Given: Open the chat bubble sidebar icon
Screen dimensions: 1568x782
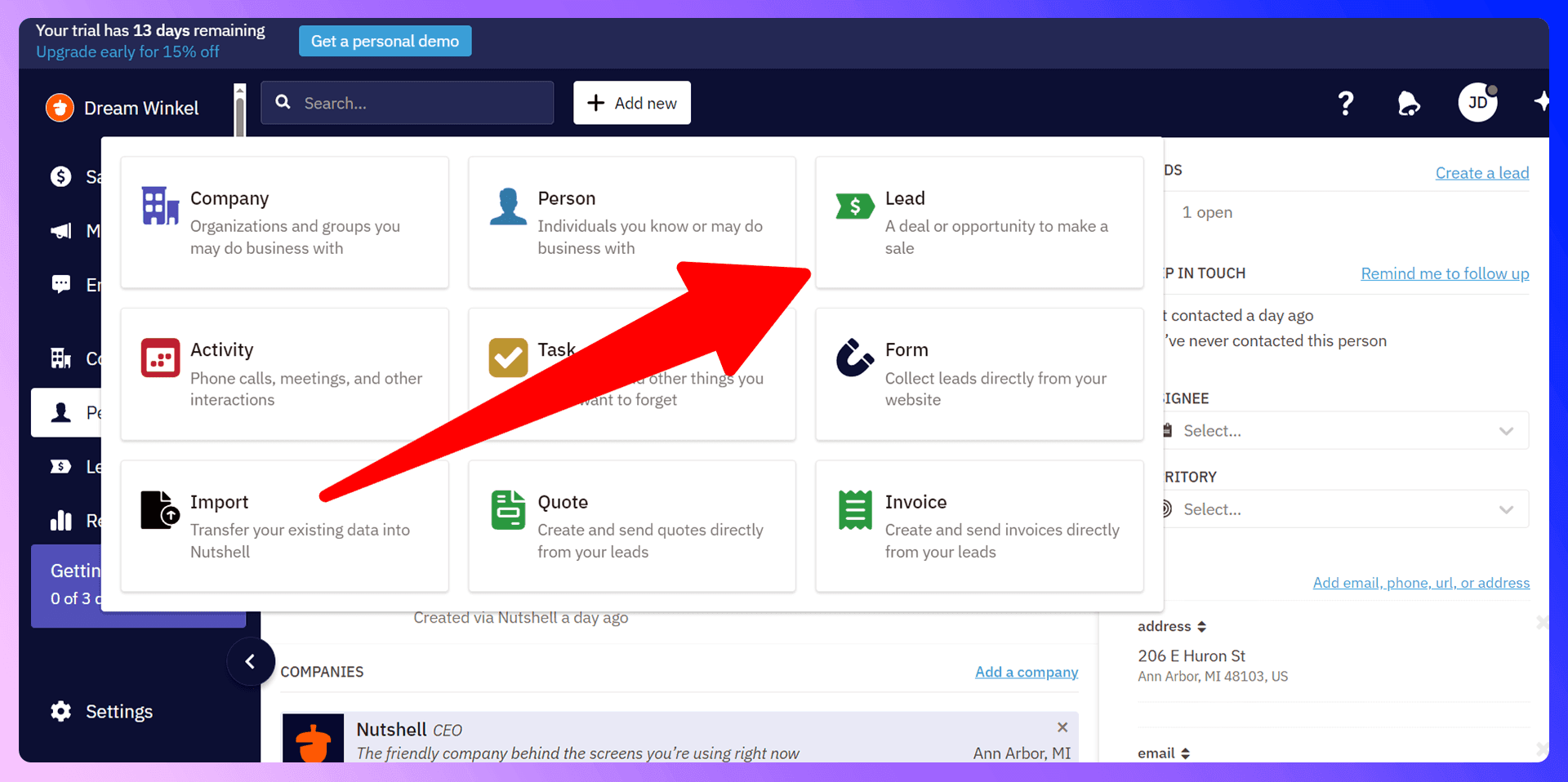Looking at the screenshot, I should point(61,284).
